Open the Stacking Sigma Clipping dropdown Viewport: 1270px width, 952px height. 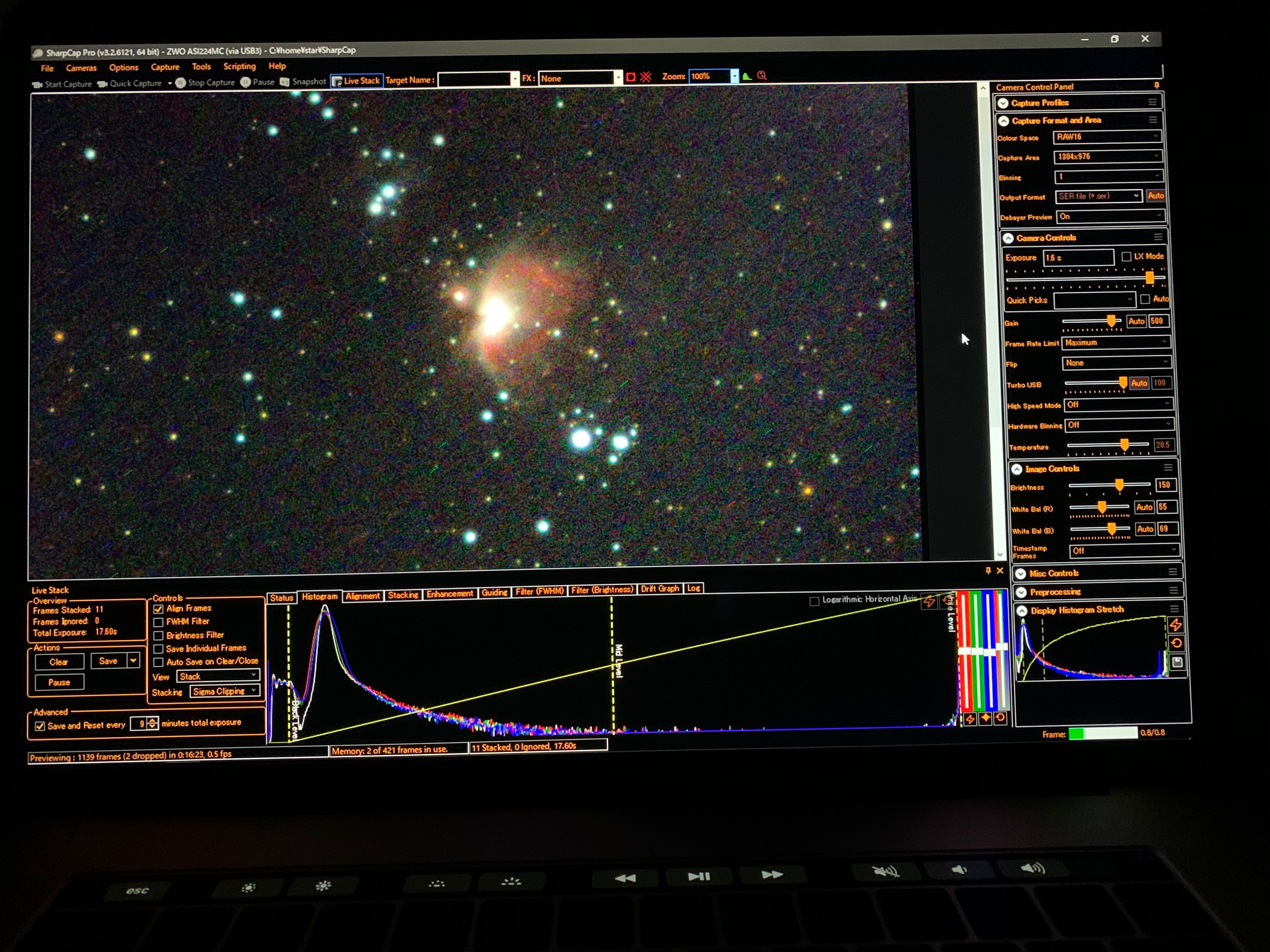(225, 691)
